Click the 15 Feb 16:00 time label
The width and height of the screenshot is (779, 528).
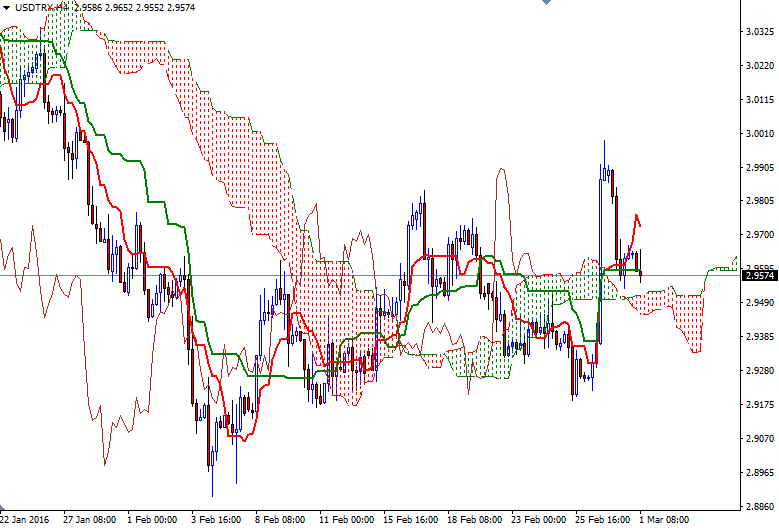(410, 520)
